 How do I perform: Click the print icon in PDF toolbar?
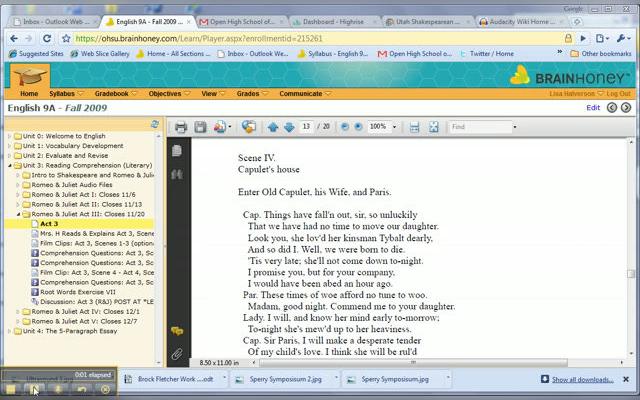(x=181, y=127)
